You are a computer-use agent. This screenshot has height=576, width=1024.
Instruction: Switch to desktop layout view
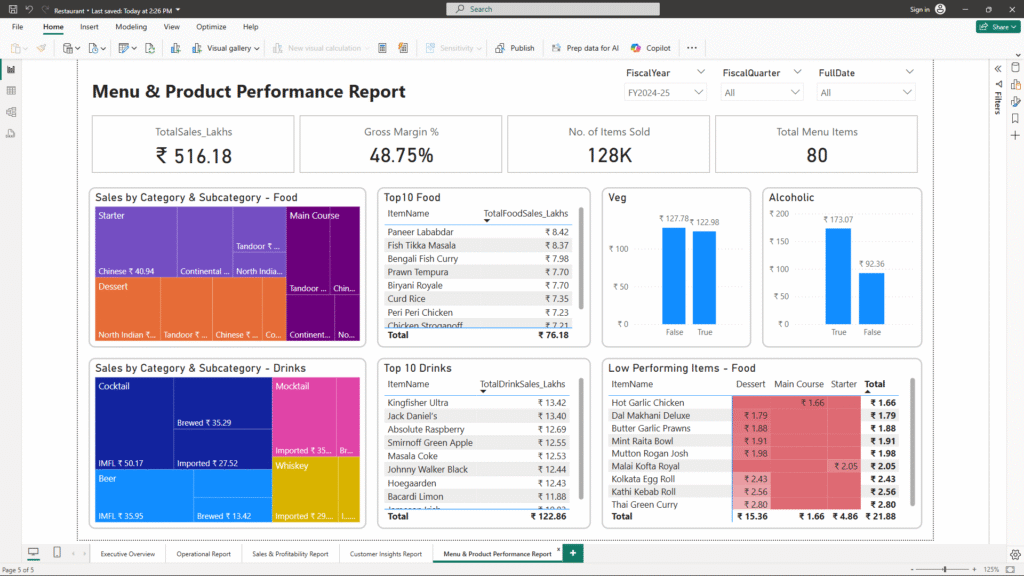coord(33,553)
